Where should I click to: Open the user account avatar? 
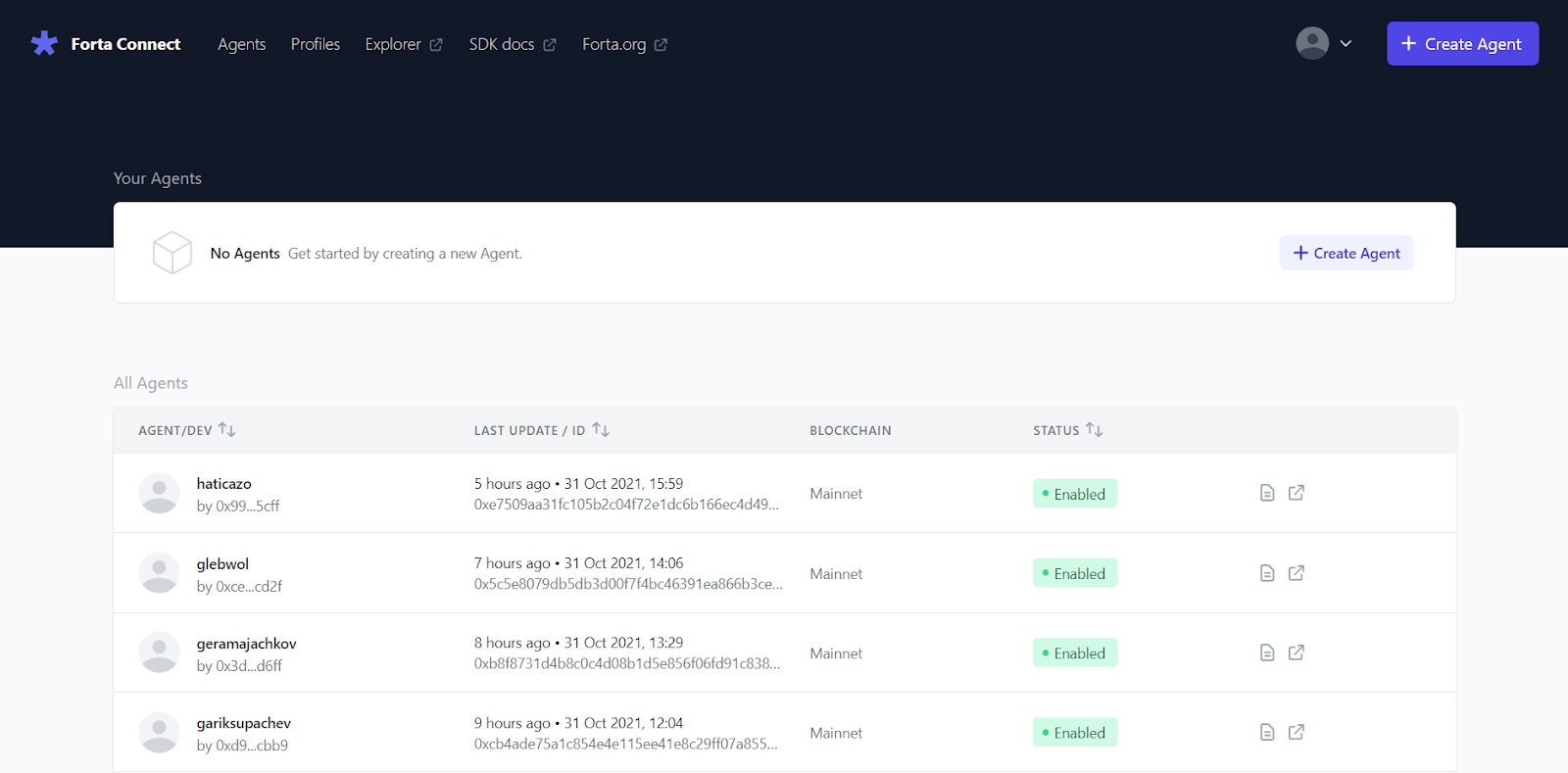click(x=1312, y=43)
